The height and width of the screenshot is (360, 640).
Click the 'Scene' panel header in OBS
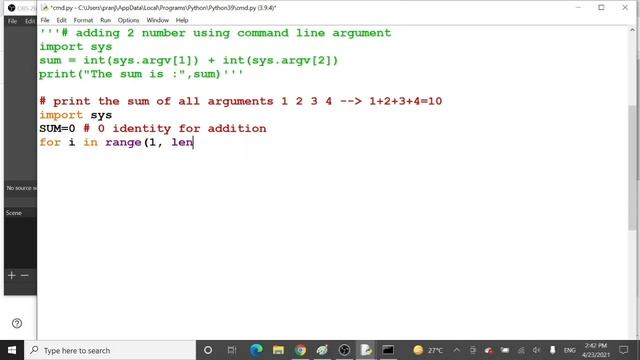pyautogui.click(x=14, y=213)
